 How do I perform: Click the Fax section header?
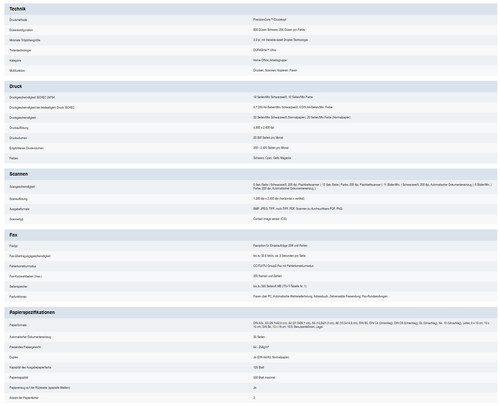[13, 235]
